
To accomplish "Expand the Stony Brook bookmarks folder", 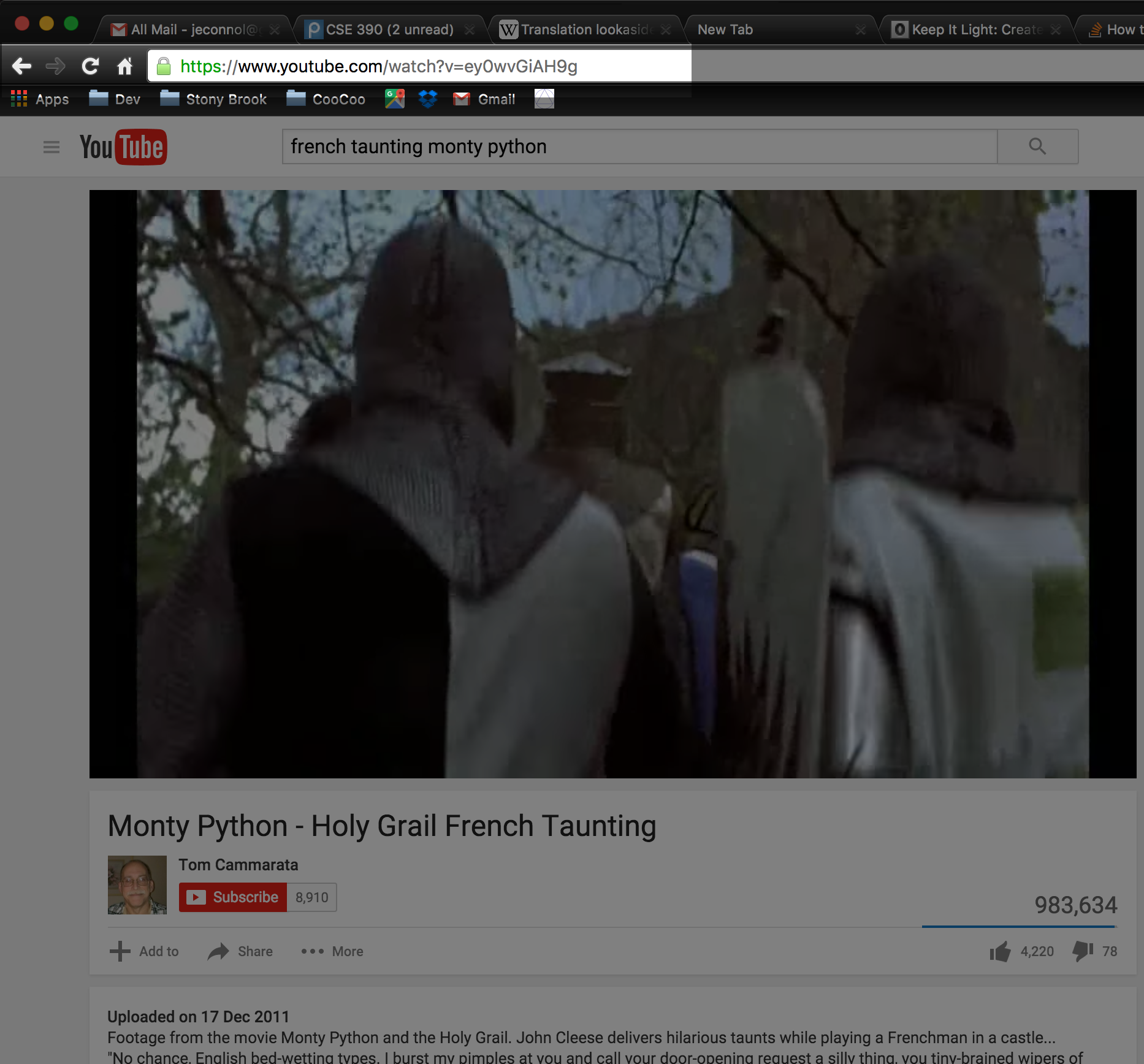I will 213,99.
